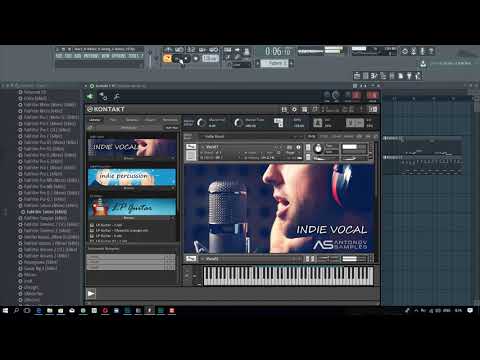Click Instruments button under Indie Vocal library

coord(129,158)
